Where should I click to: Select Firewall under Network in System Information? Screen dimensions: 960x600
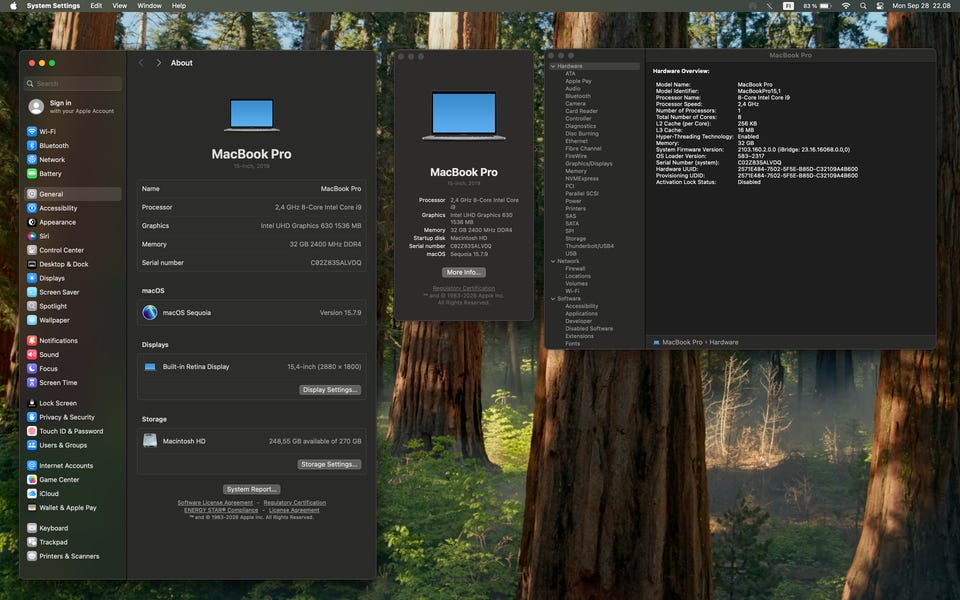pyautogui.click(x=575, y=269)
